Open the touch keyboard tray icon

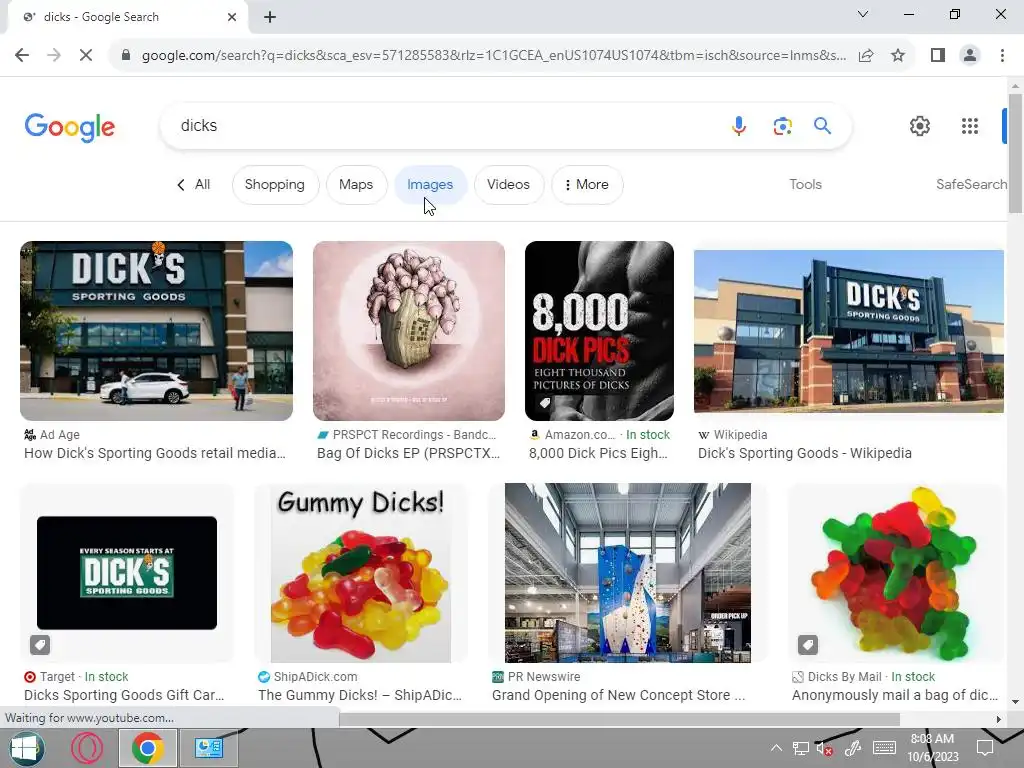click(884, 748)
